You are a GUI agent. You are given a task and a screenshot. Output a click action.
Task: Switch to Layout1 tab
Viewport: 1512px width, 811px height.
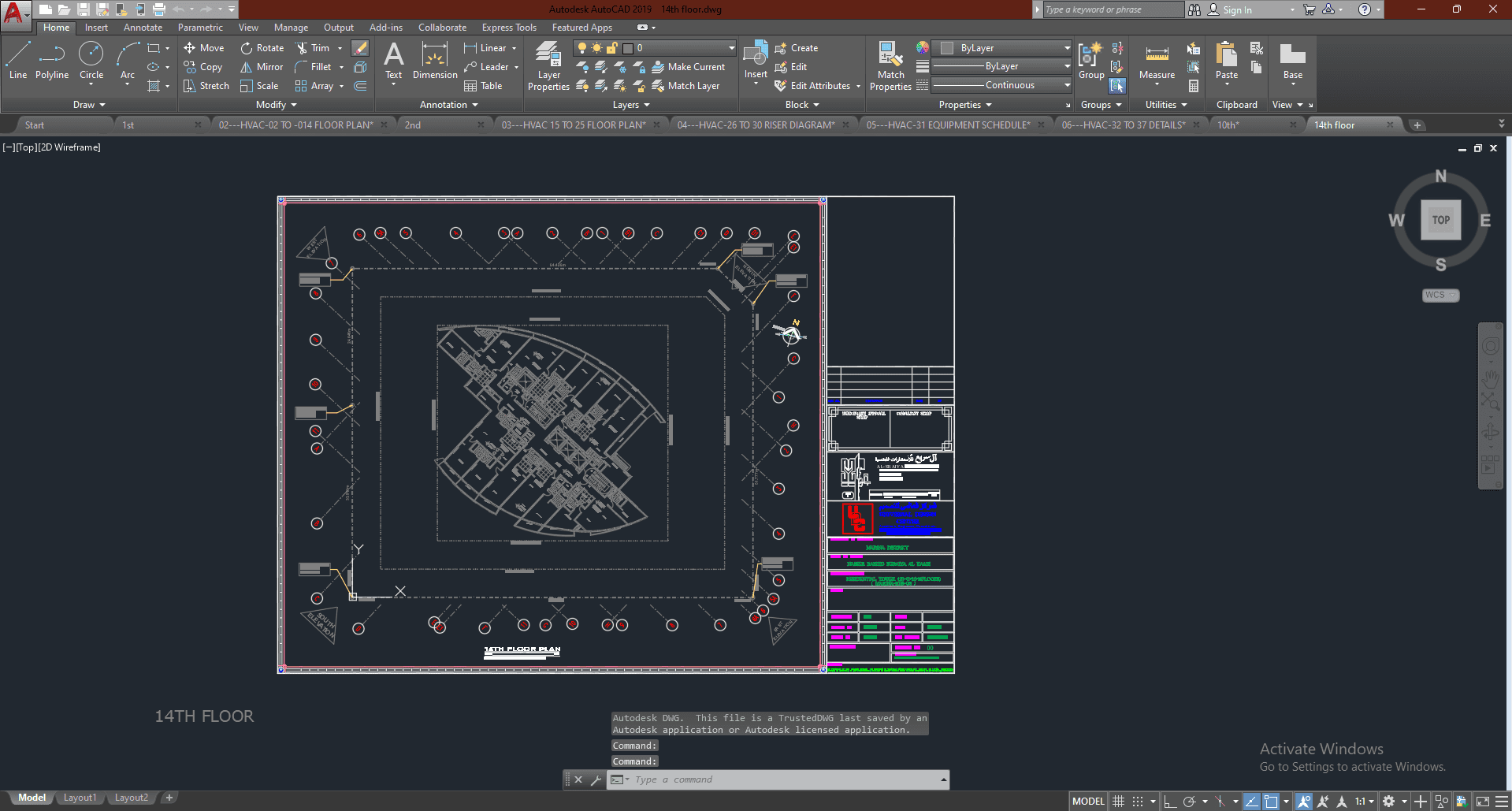(x=80, y=798)
